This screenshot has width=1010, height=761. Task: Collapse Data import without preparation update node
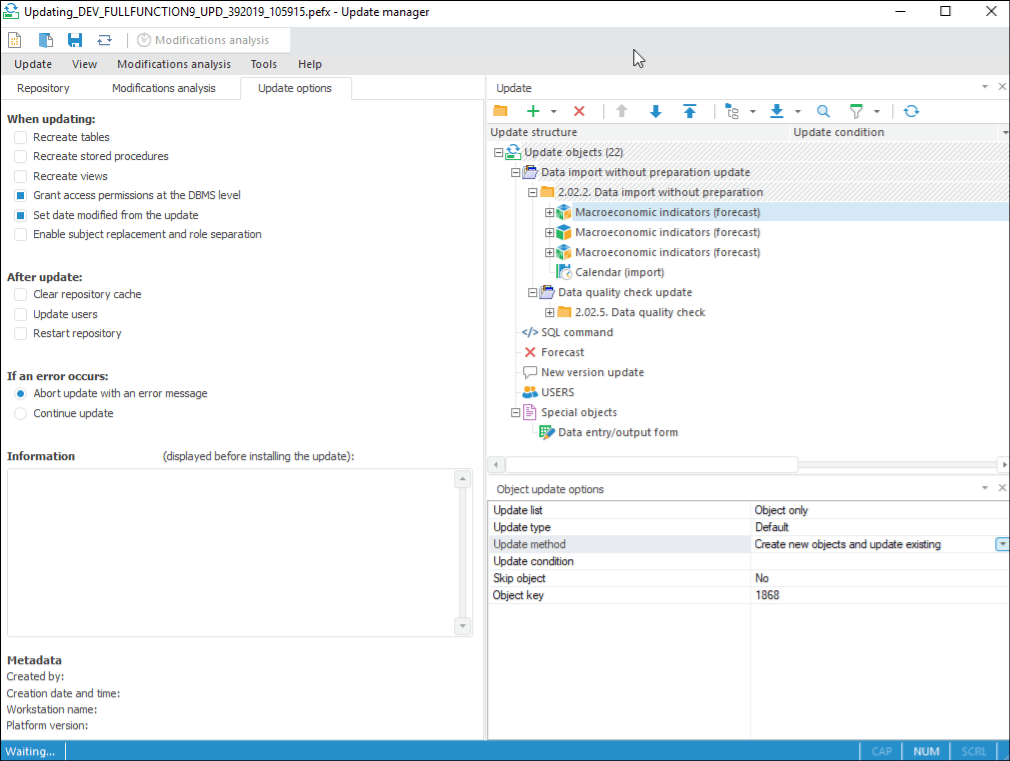click(515, 173)
